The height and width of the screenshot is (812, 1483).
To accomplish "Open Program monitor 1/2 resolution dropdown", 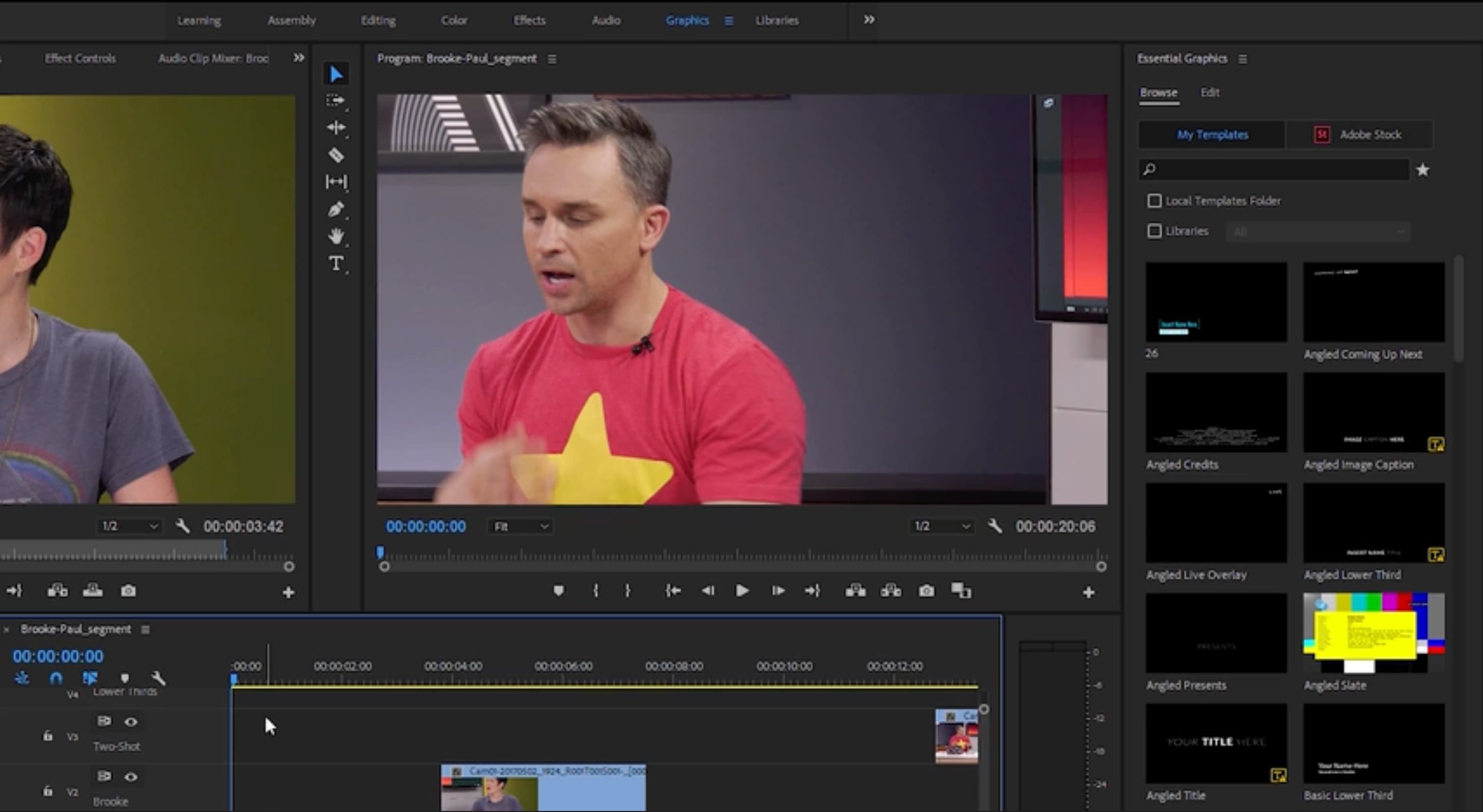I will pyautogui.click(x=942, y=527).
